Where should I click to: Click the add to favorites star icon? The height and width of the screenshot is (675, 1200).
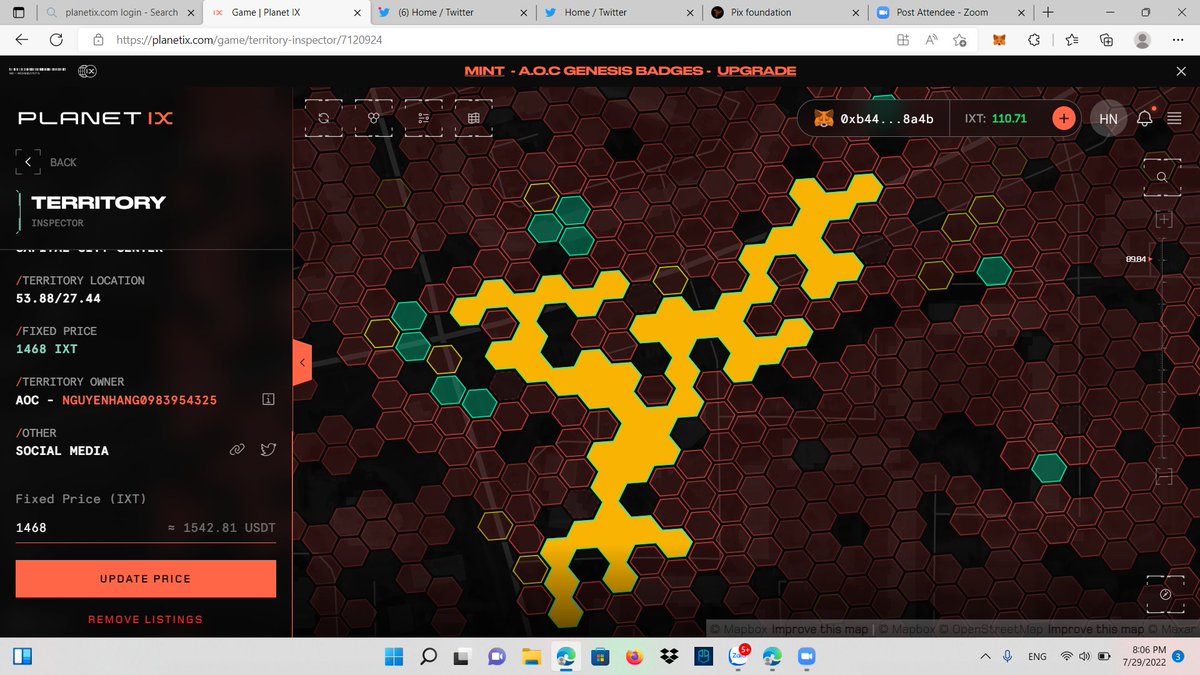click(960, 40)
